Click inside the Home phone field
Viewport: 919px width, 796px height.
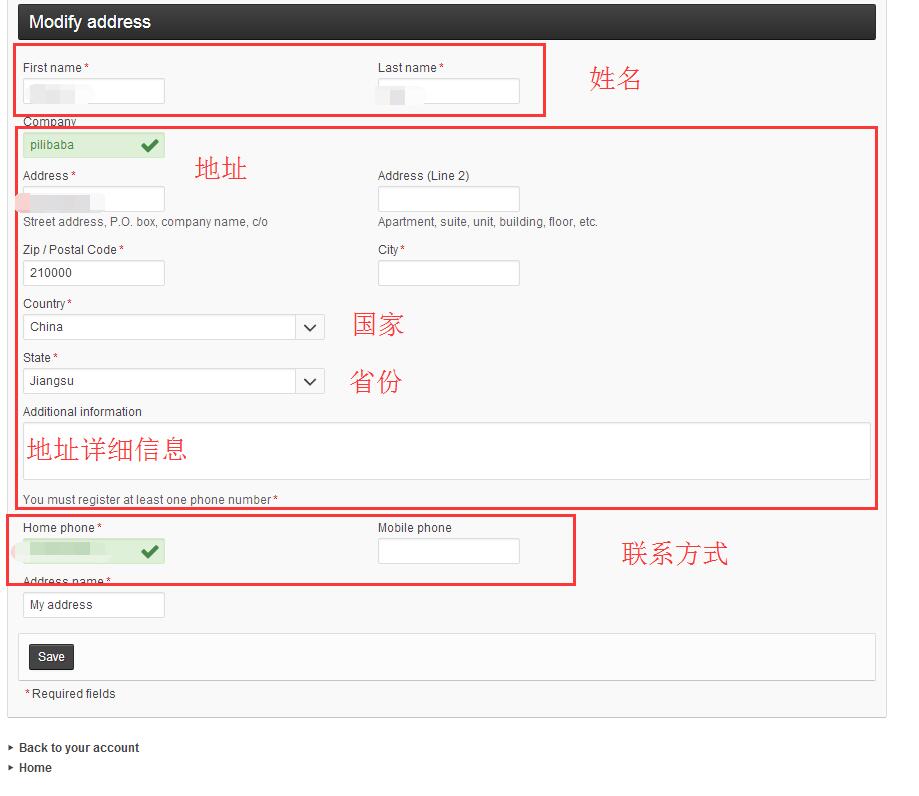click(x=82, y=551)
